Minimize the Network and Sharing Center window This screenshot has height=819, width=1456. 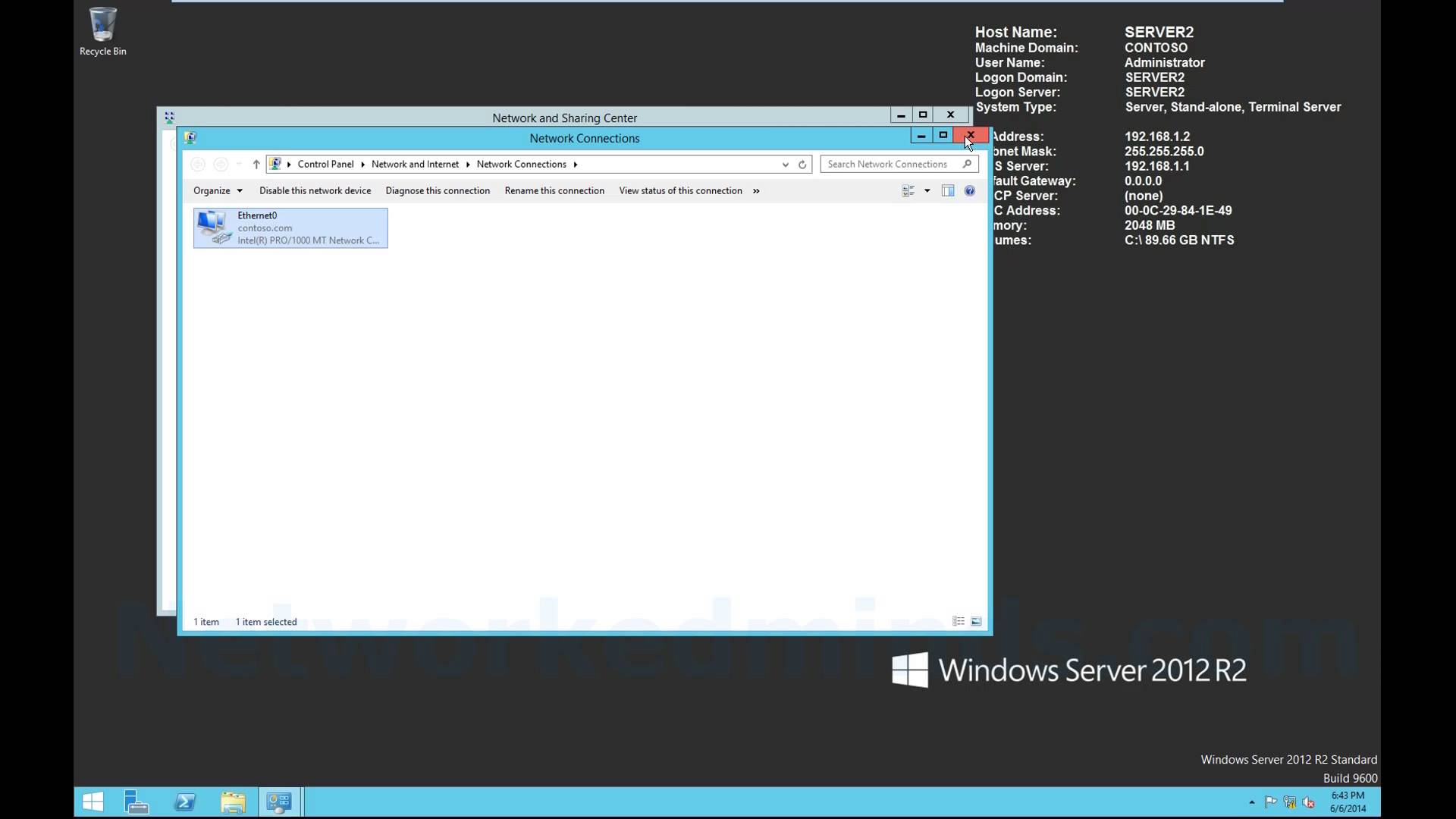tap(901, 115)
